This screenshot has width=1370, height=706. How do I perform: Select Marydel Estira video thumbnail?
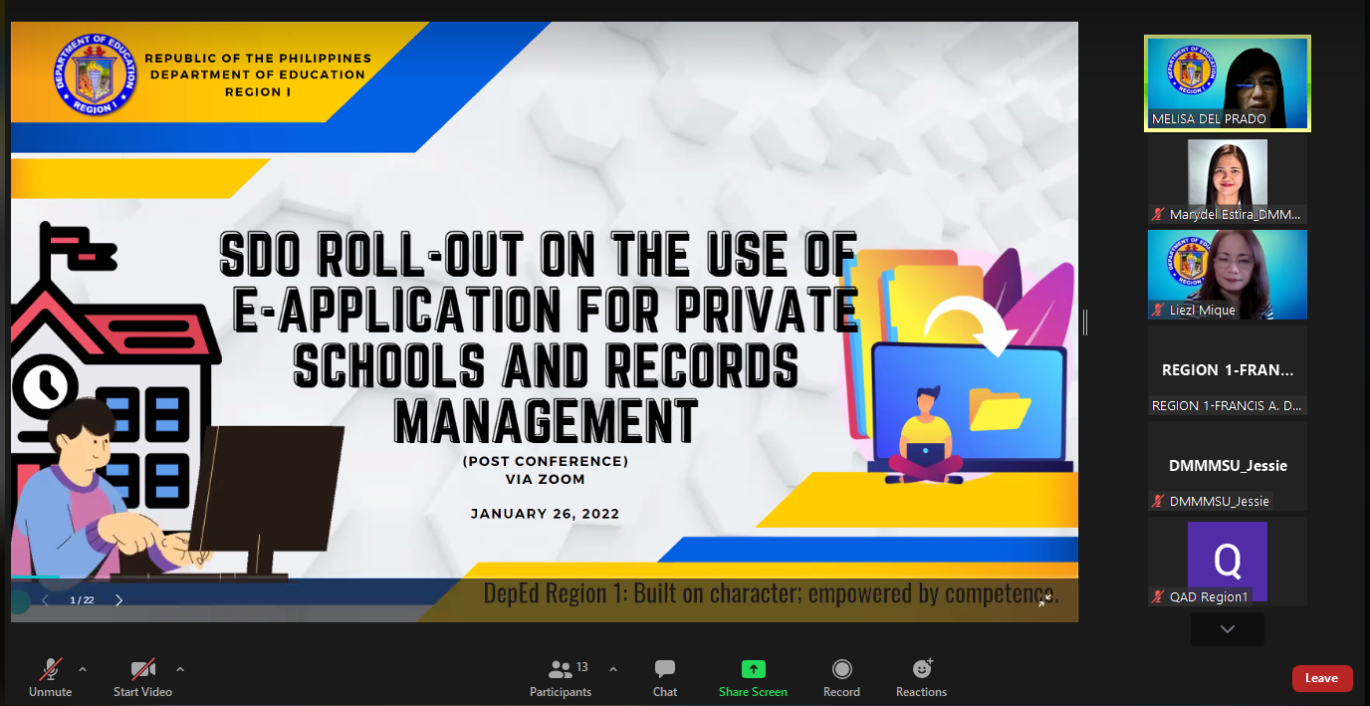(1228, 181)
